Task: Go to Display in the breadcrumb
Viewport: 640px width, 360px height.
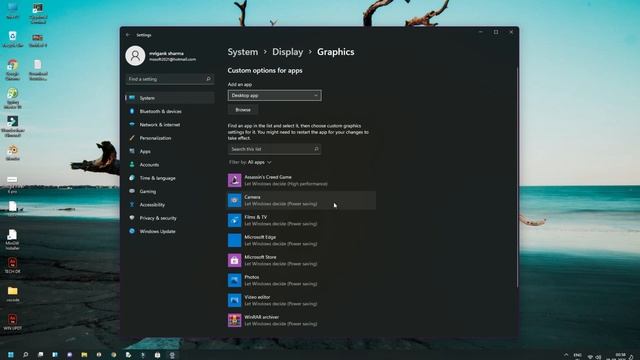Action: pyautogui.click(x=288, y=52)
